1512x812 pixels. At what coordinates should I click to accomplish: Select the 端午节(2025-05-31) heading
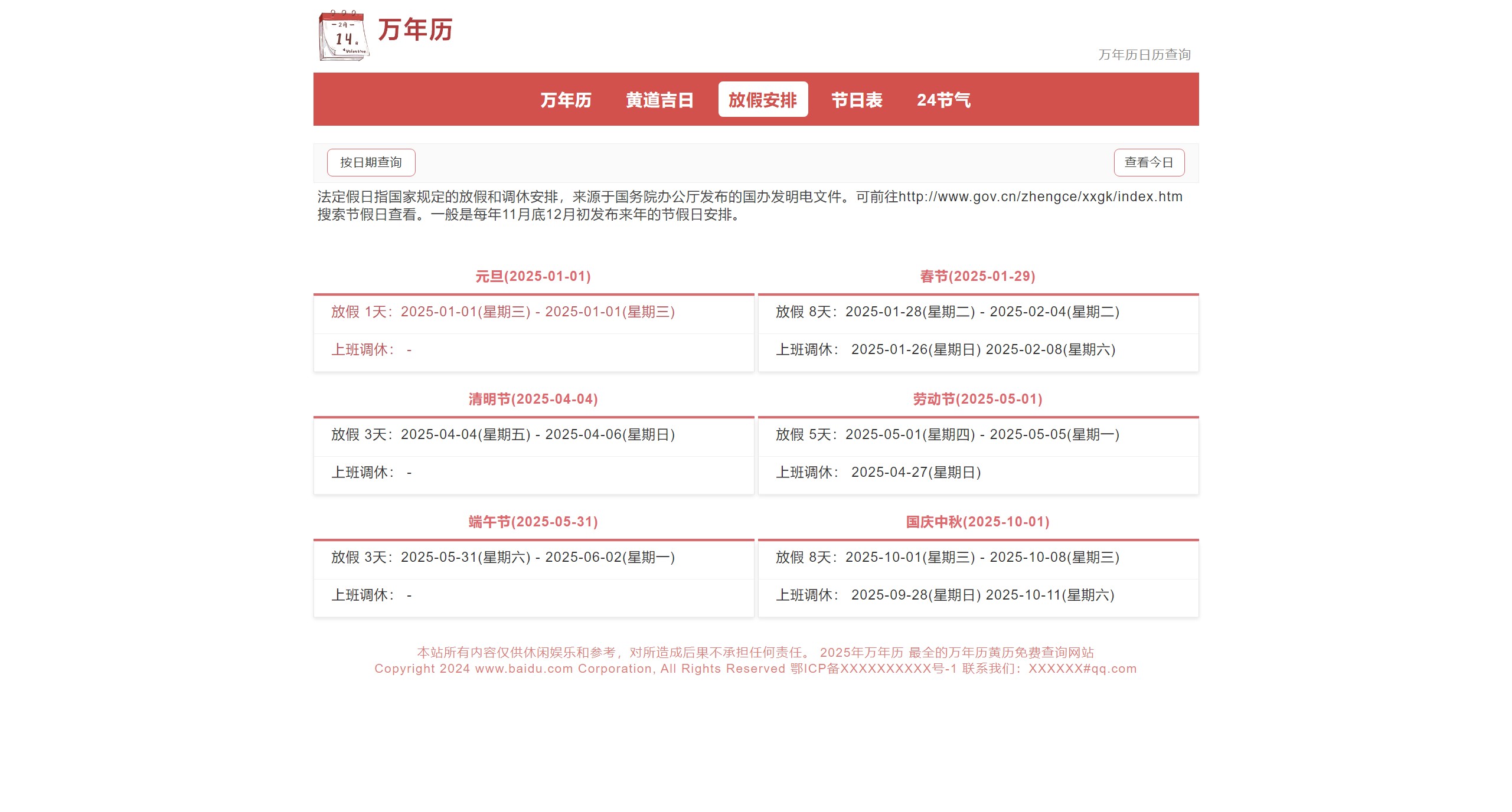click(533, 522)
